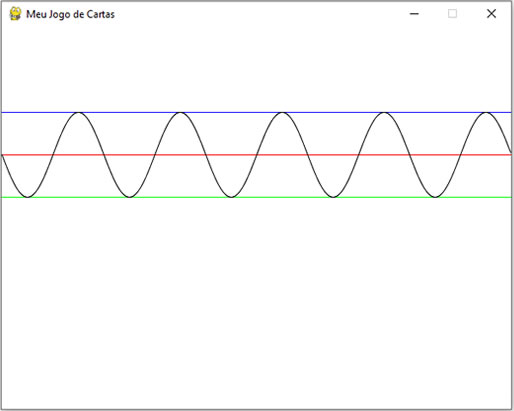The width and height of the screenshot is (514, 411).
Task: Click the blue horizontal line
Action: click(257, 112)
